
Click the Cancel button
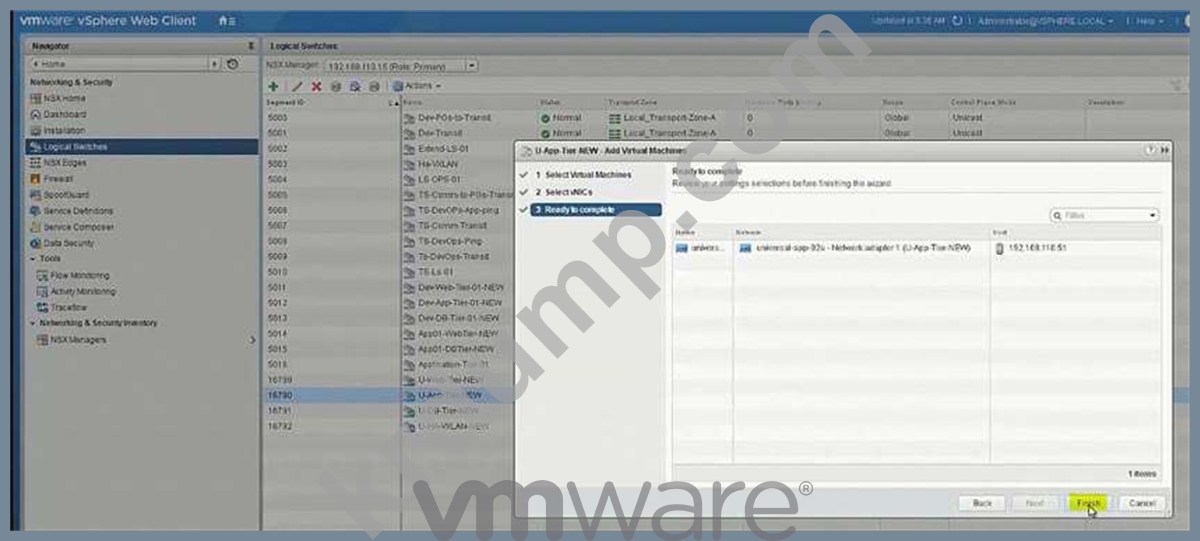pos(1140,503)
